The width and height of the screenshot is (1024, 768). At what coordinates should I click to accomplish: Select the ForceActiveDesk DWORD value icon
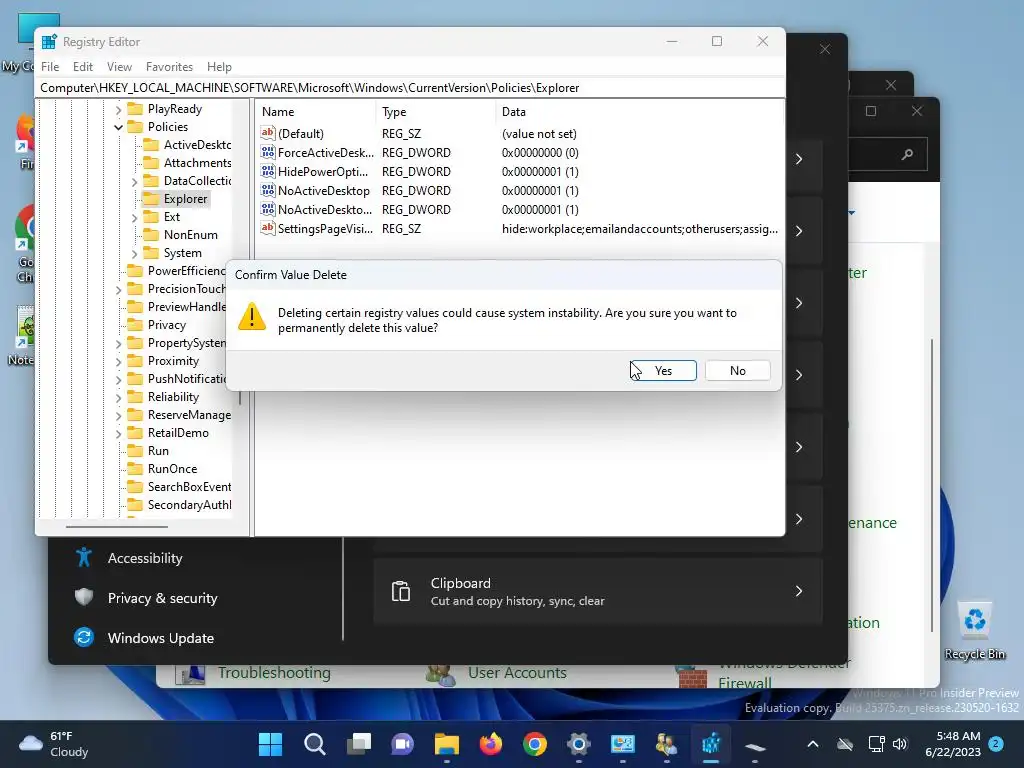tap(268, 152)
